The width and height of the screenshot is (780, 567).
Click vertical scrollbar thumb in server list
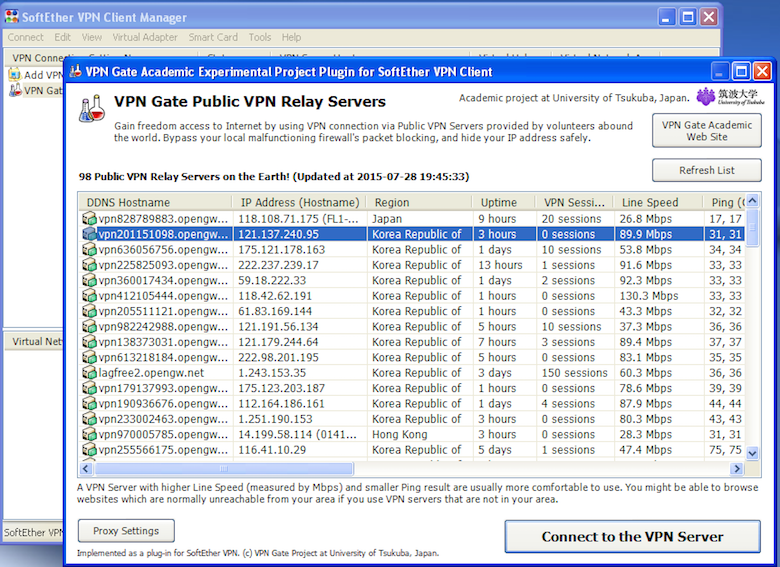753,227
